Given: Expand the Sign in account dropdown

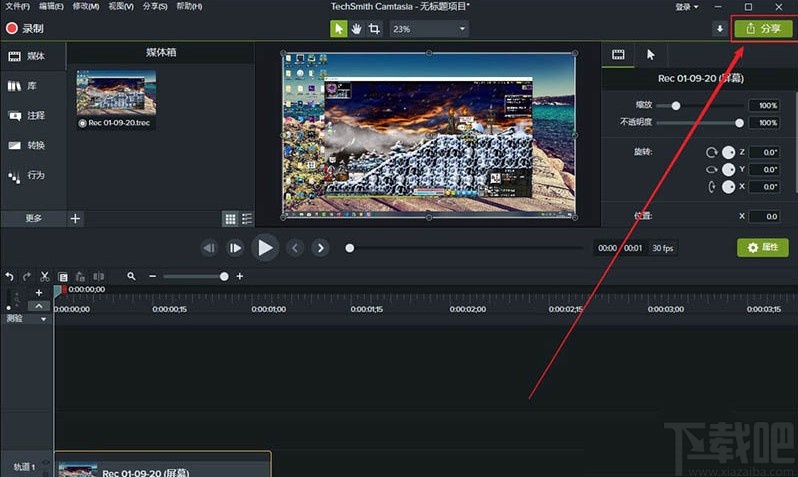Looking at the screenshot, I should point(687,7).
